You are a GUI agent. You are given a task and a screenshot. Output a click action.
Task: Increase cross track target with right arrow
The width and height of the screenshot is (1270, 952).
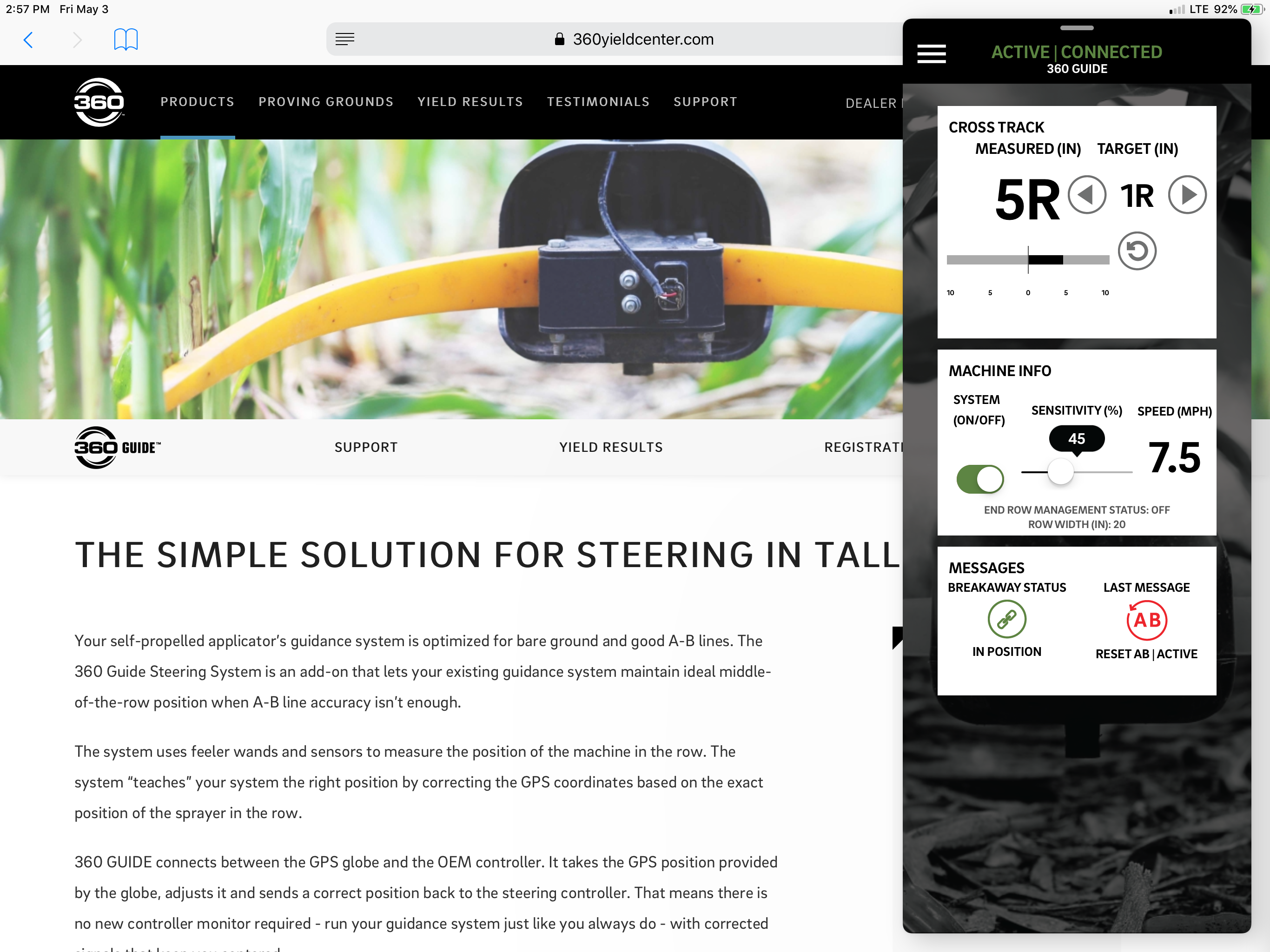point(1187,195)
